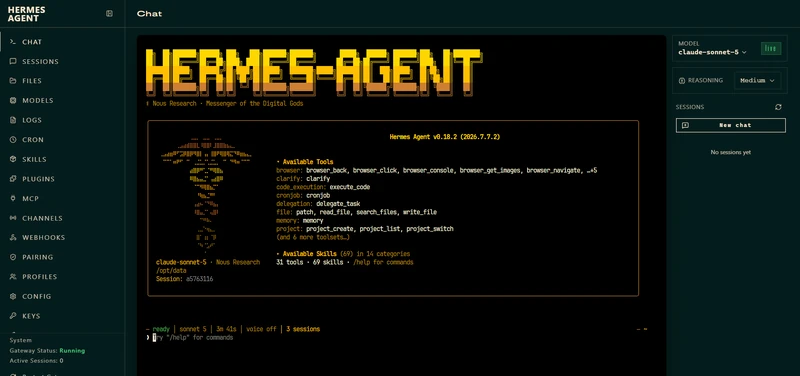Navigate to Pairing page
The width and height of the screenshot is (800, 376).
62,257
